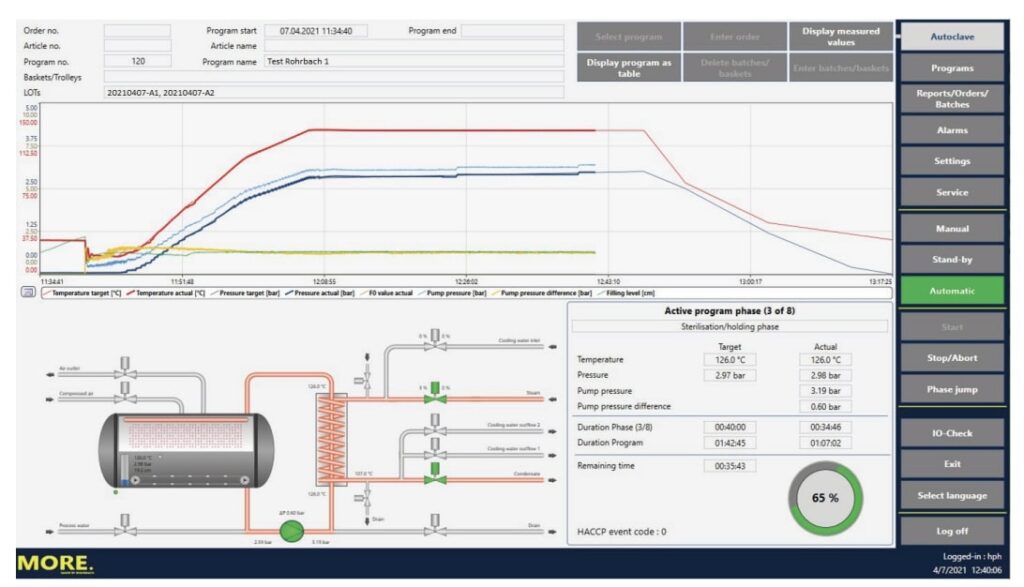Open the Alarms section
This screenshot has width=1024, height=587.
coord(952,130)
